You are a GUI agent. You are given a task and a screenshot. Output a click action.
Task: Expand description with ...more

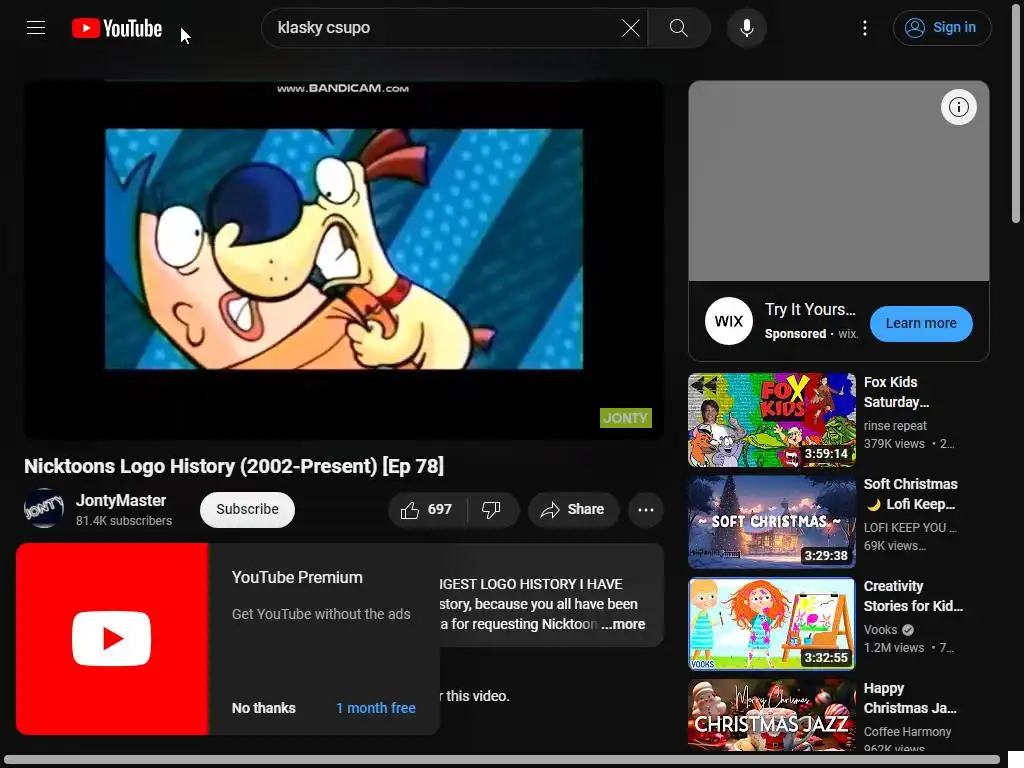[x=624, y=624]
